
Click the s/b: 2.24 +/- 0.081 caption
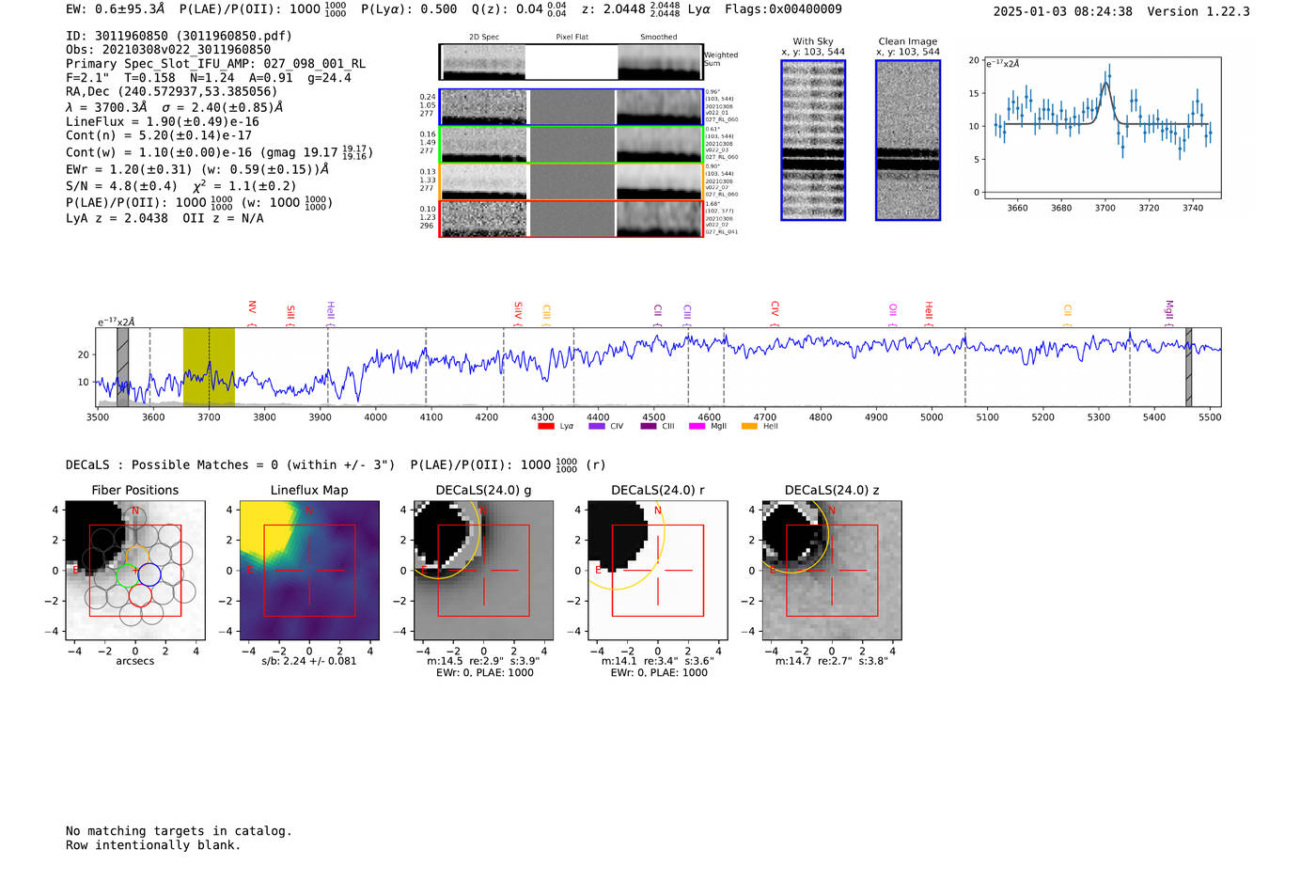[309, 661]
